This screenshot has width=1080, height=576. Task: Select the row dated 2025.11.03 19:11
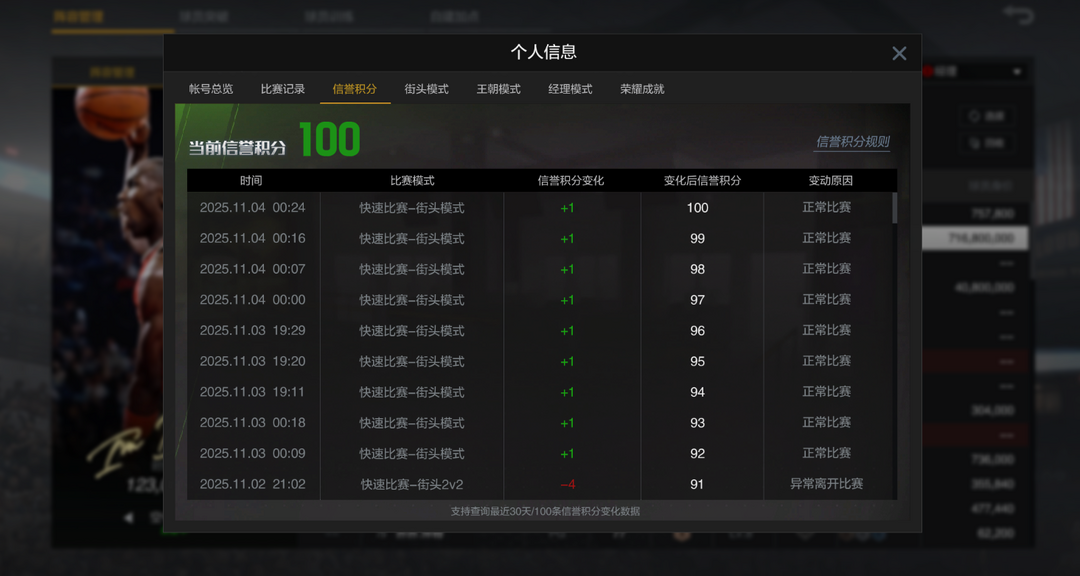[x=540, y=391]
